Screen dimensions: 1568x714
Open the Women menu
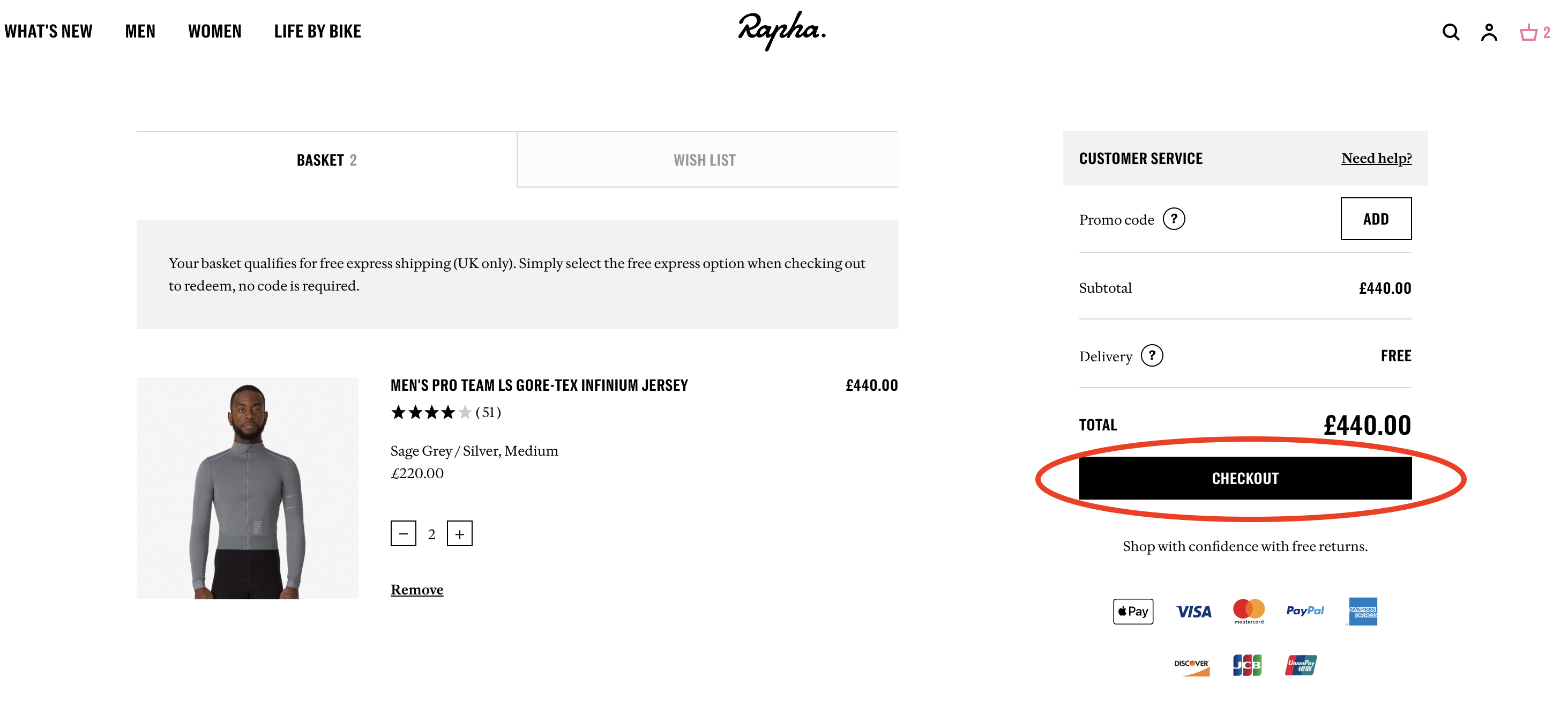pos(214,32)
